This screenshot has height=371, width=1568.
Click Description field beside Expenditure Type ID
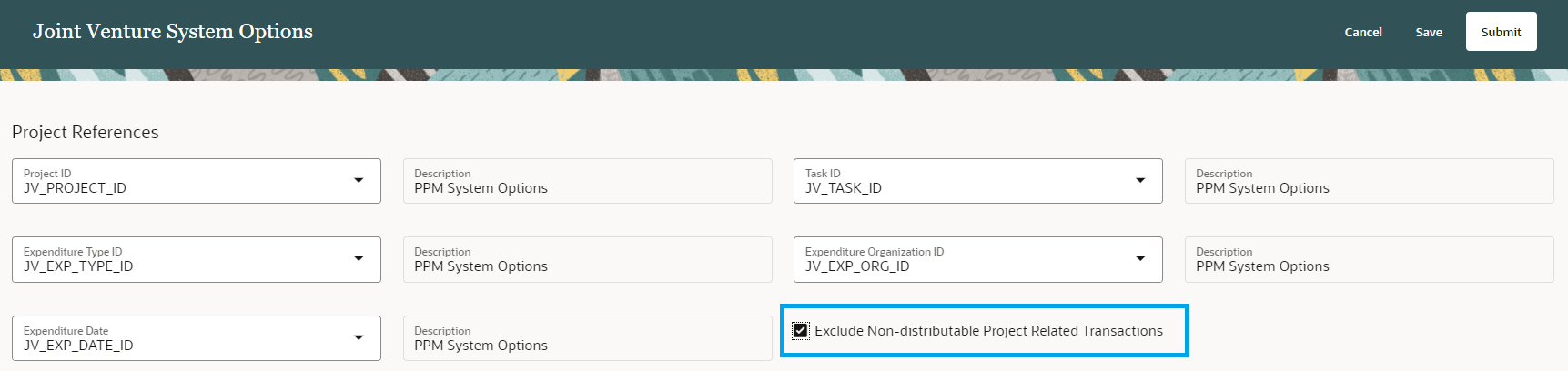[x=588, y=259]
